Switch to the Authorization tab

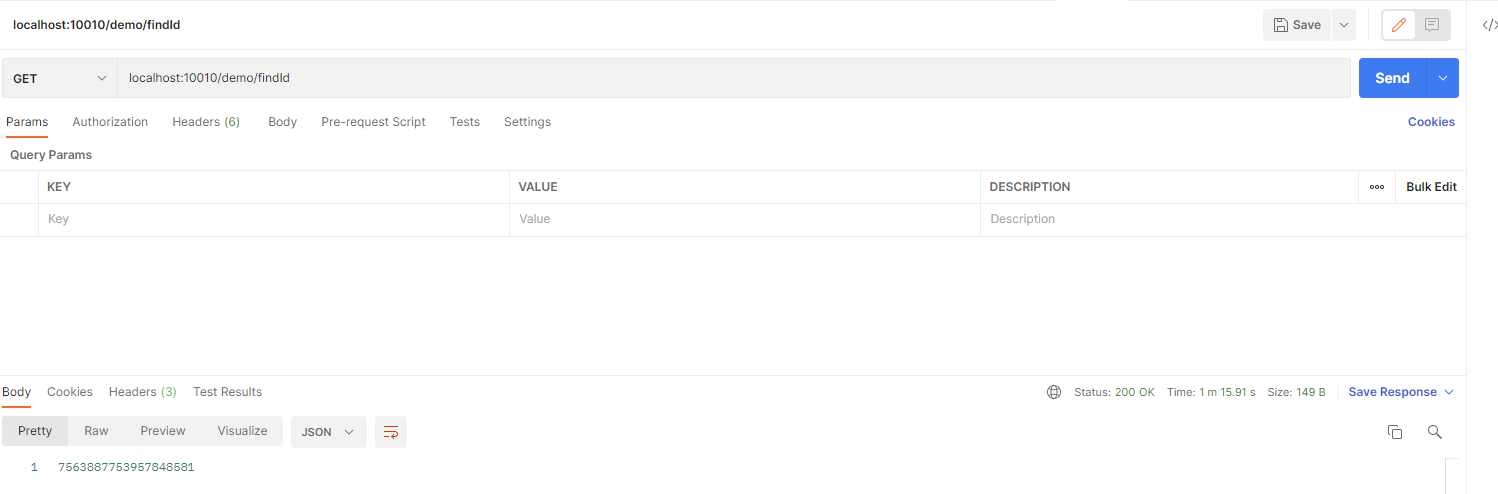coord(110,122)
